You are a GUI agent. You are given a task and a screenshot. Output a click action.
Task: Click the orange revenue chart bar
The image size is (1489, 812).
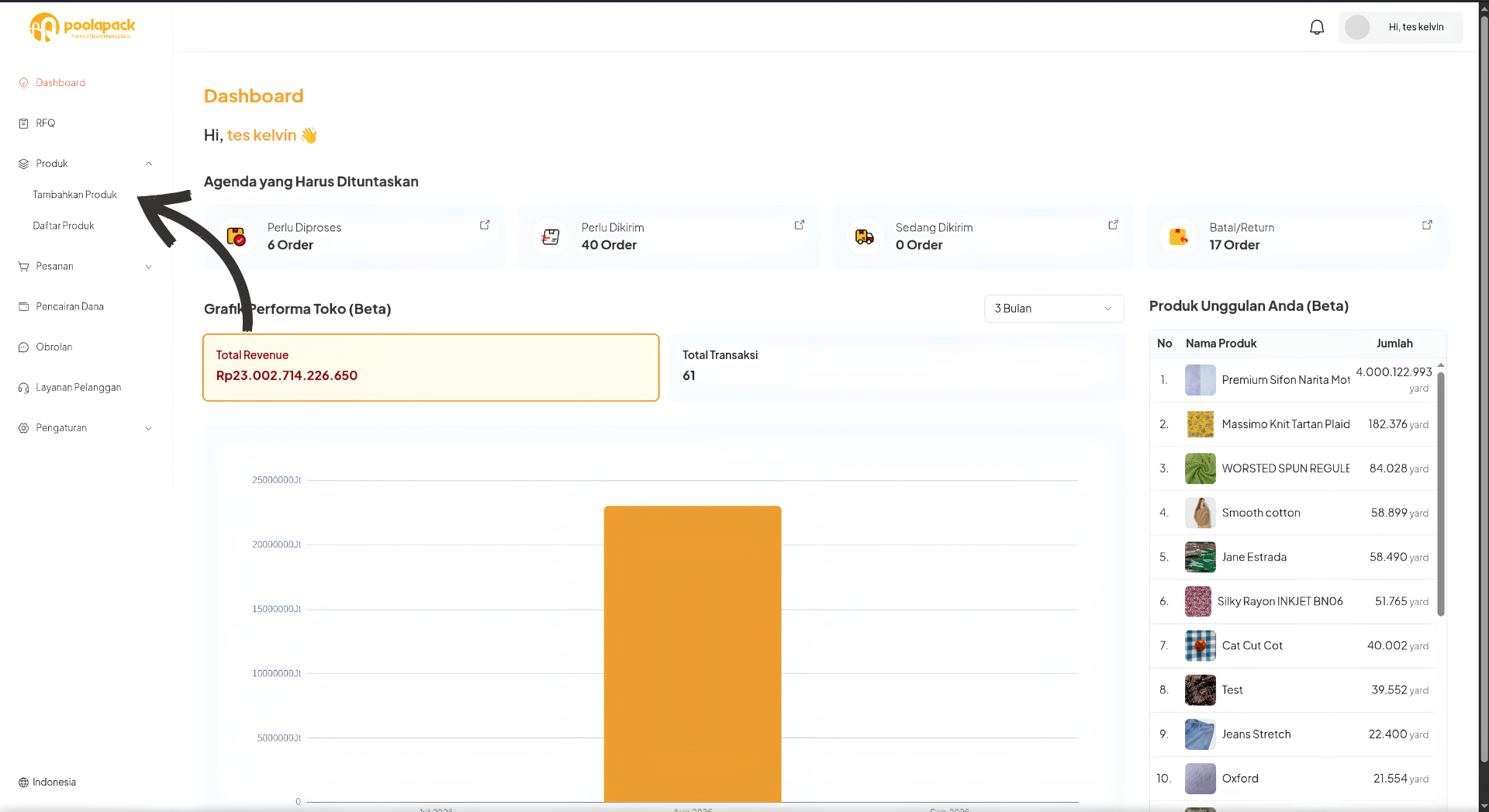coord(693,654)
